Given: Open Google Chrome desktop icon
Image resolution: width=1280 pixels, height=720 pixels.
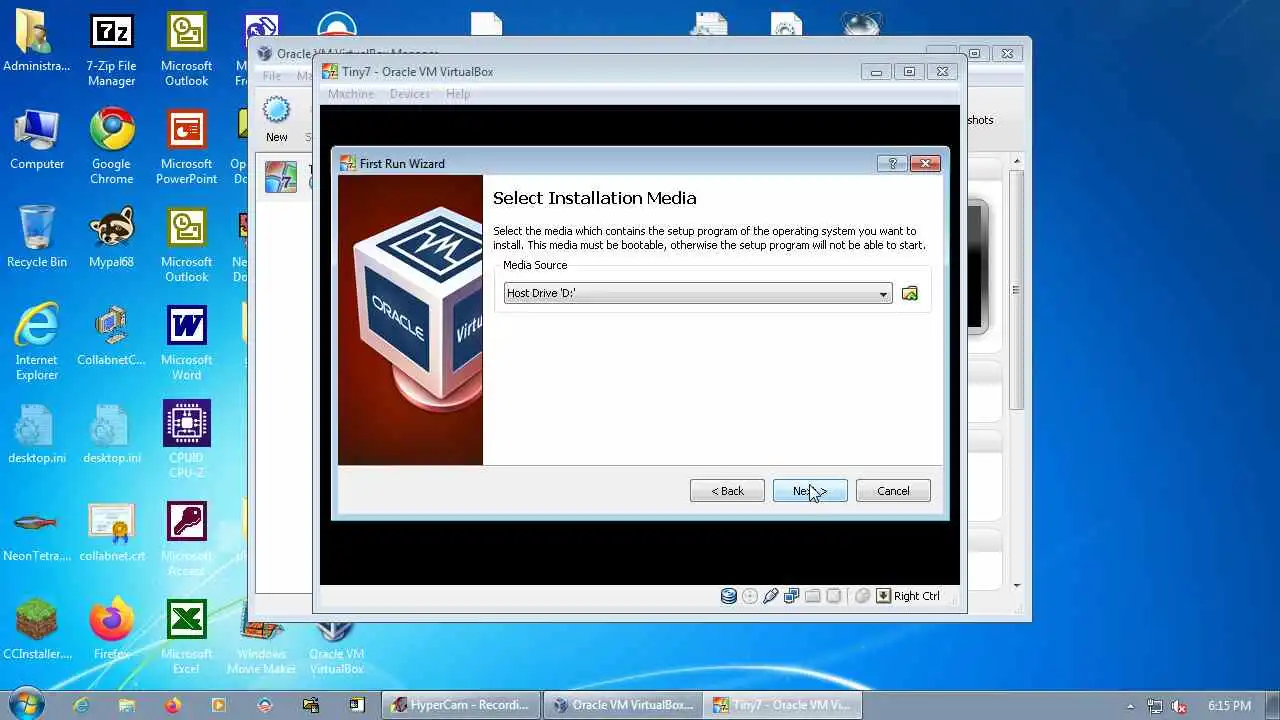Looking at the screenshot, I should tap(112, 148).
